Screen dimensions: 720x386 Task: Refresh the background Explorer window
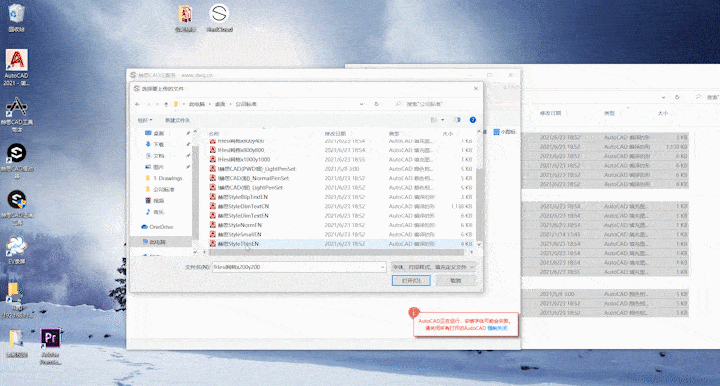pos(677,97)
